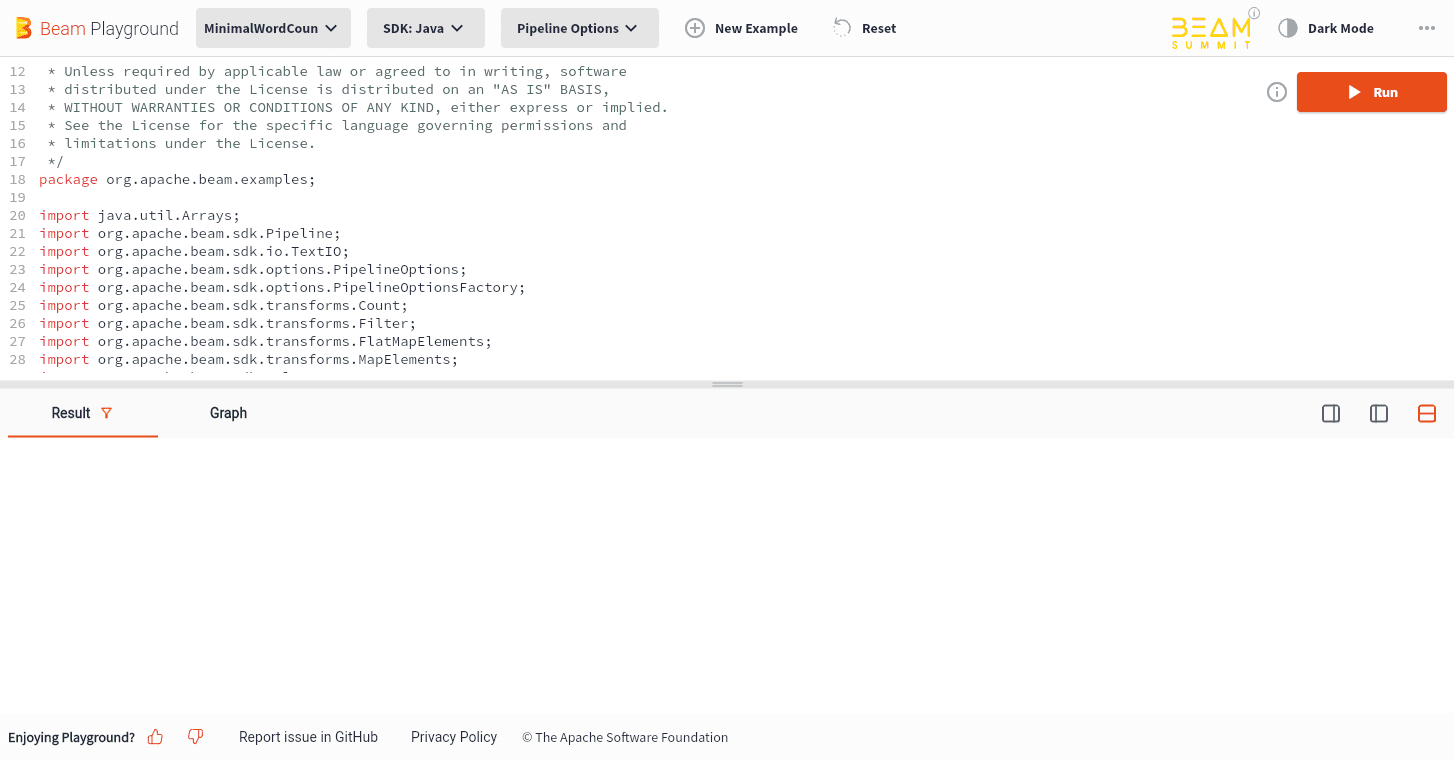Create a New Example
The width and height of the screenshot is (1454, 760).
(741, 28)
